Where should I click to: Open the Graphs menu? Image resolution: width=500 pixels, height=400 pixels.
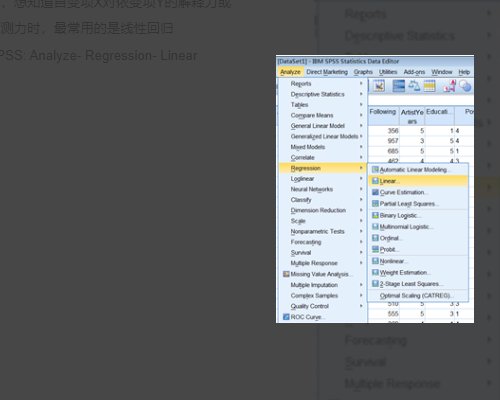point(363,72)
